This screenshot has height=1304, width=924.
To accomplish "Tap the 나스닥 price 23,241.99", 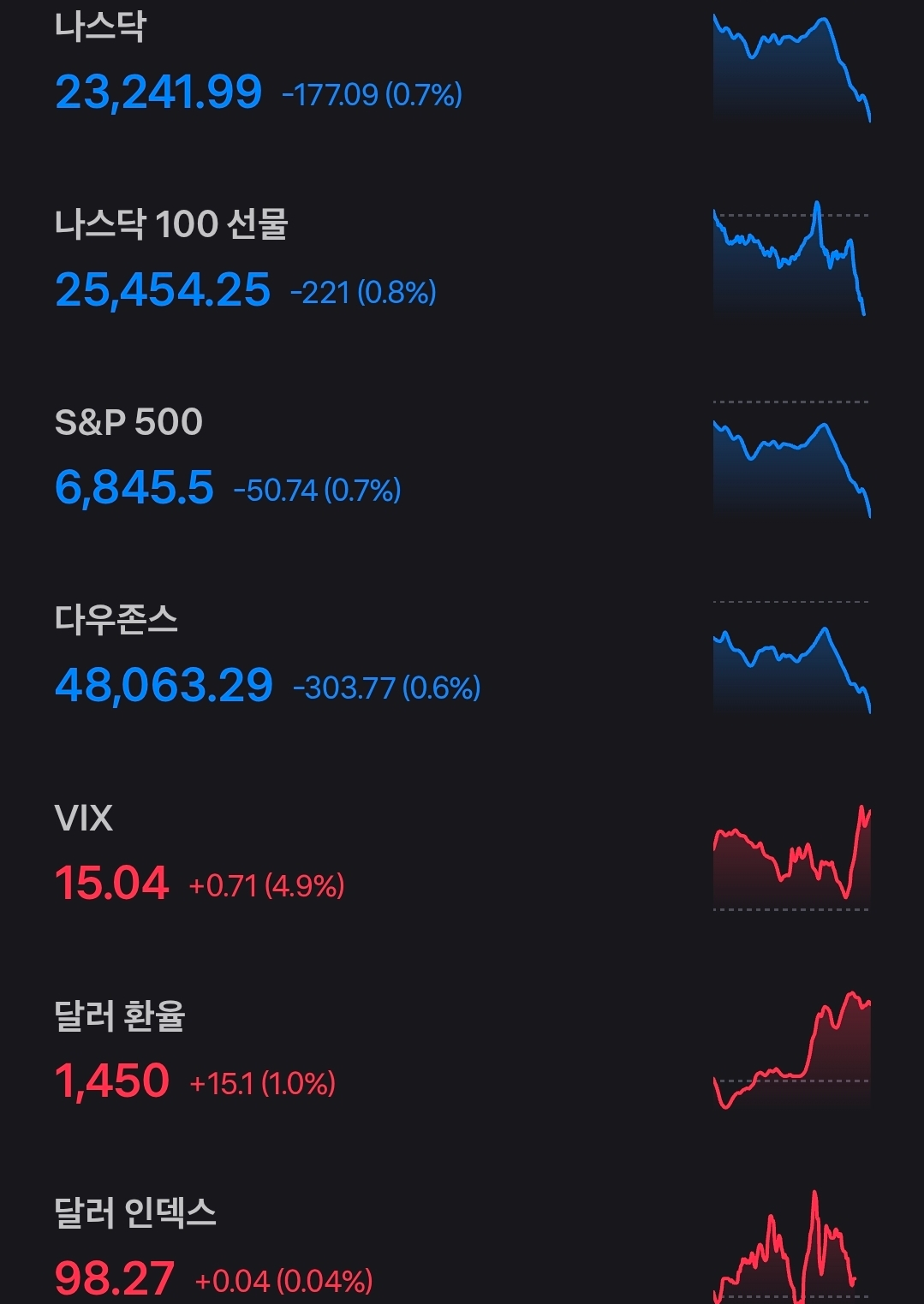I will [x=158, y=92].
